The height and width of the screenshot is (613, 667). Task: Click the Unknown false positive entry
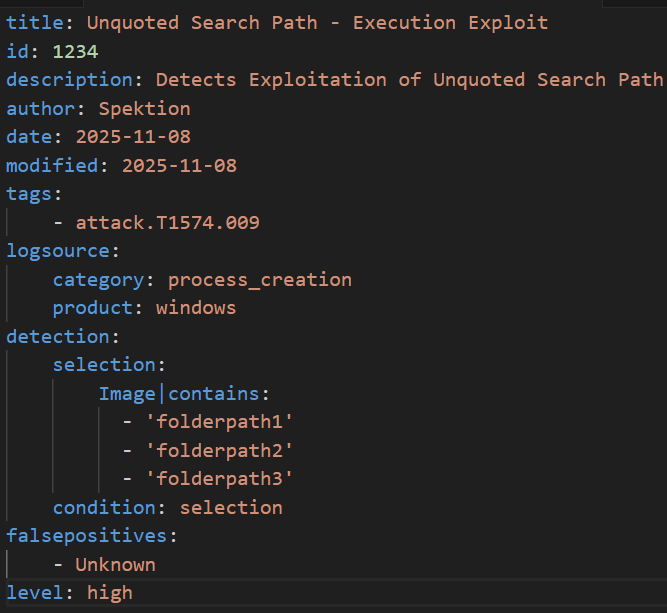(x=115, y=565)
